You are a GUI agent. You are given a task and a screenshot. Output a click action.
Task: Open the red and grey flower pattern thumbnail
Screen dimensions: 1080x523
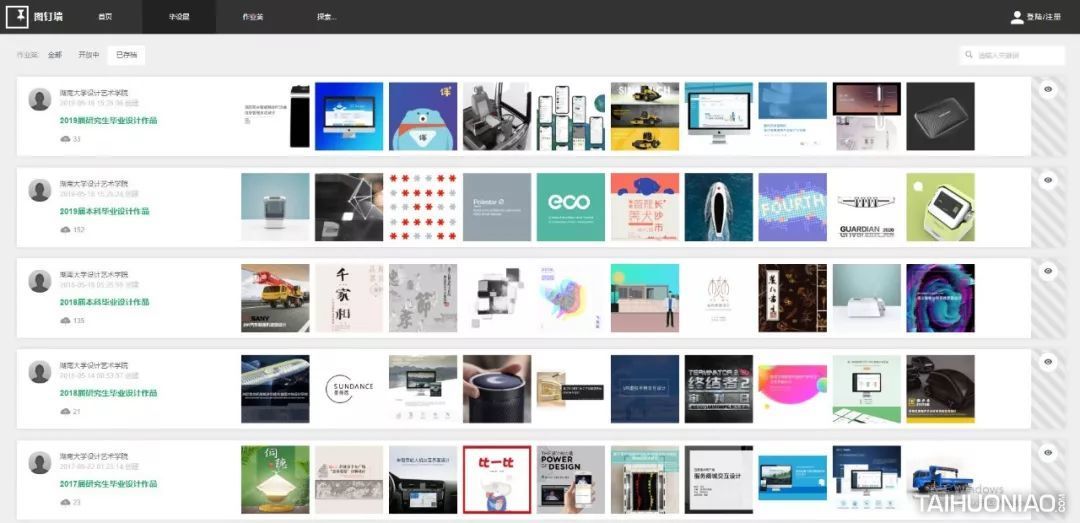(x=423, y=207)
